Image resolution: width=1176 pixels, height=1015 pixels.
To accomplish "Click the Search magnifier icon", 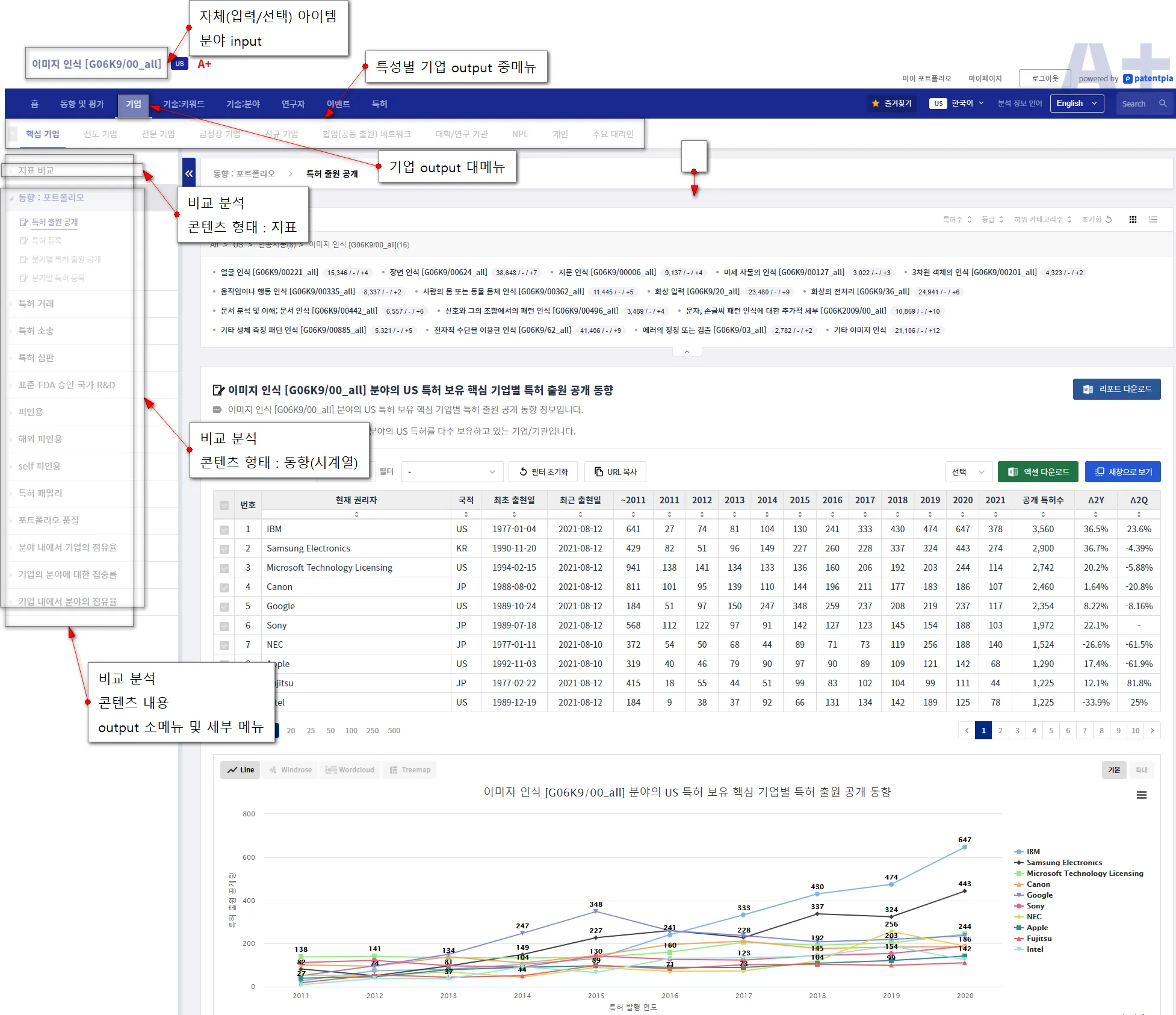I will [1163, 104].
